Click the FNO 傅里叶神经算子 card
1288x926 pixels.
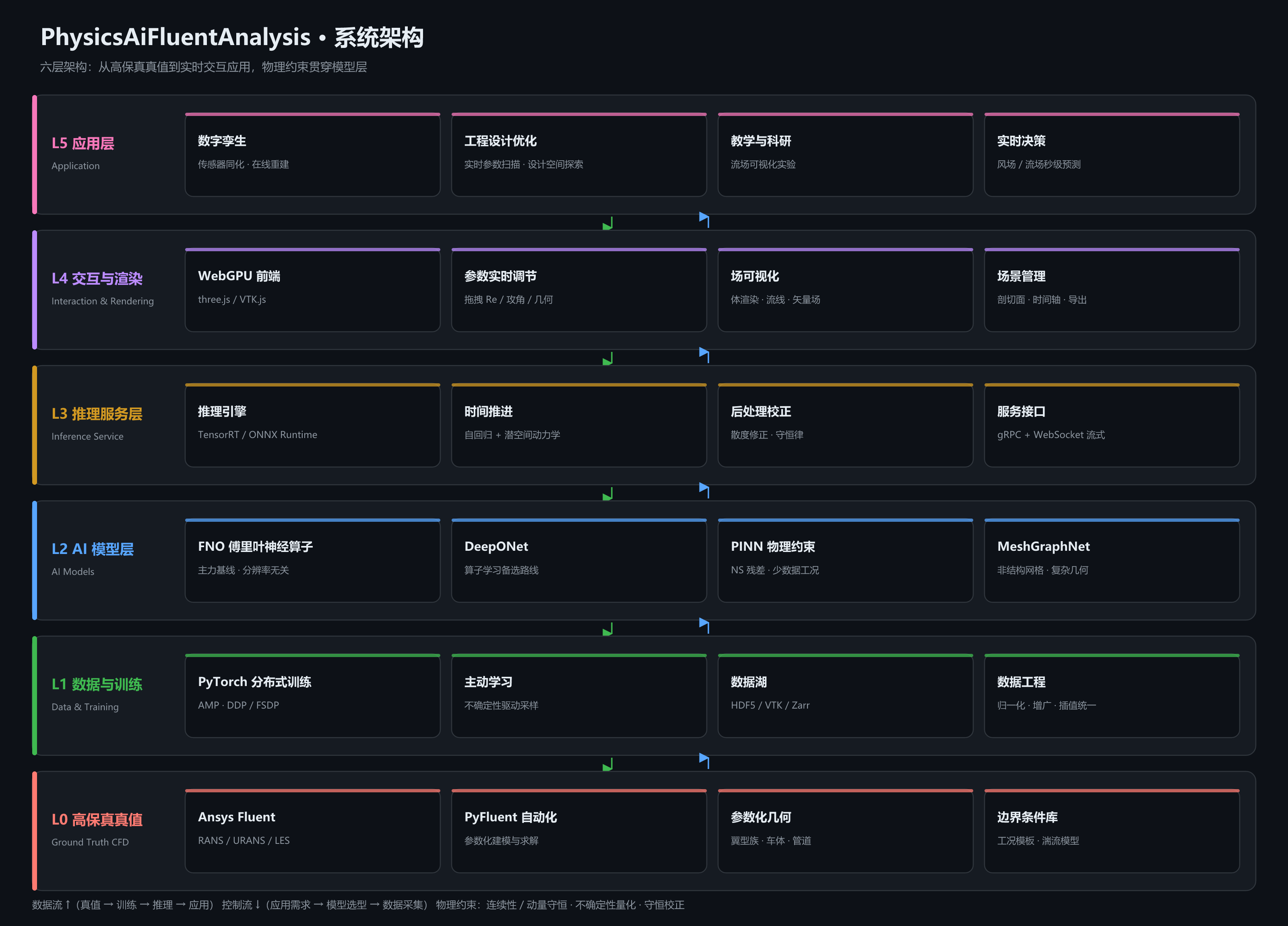[312, 560]
